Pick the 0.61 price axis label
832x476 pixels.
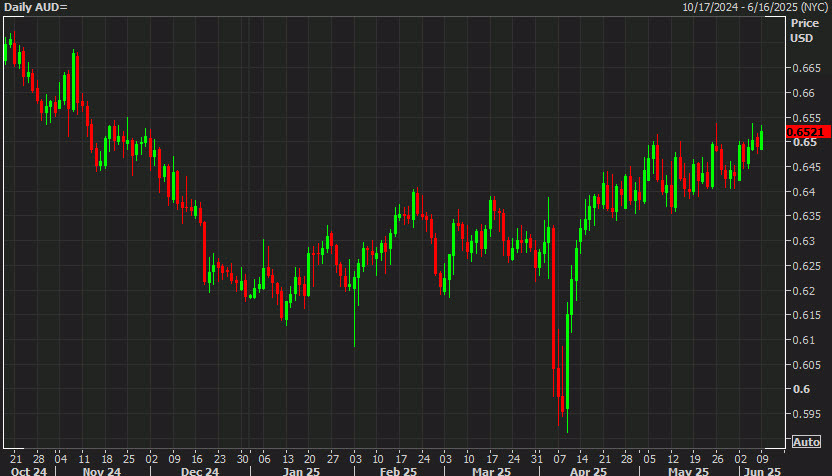click(803, 340)
